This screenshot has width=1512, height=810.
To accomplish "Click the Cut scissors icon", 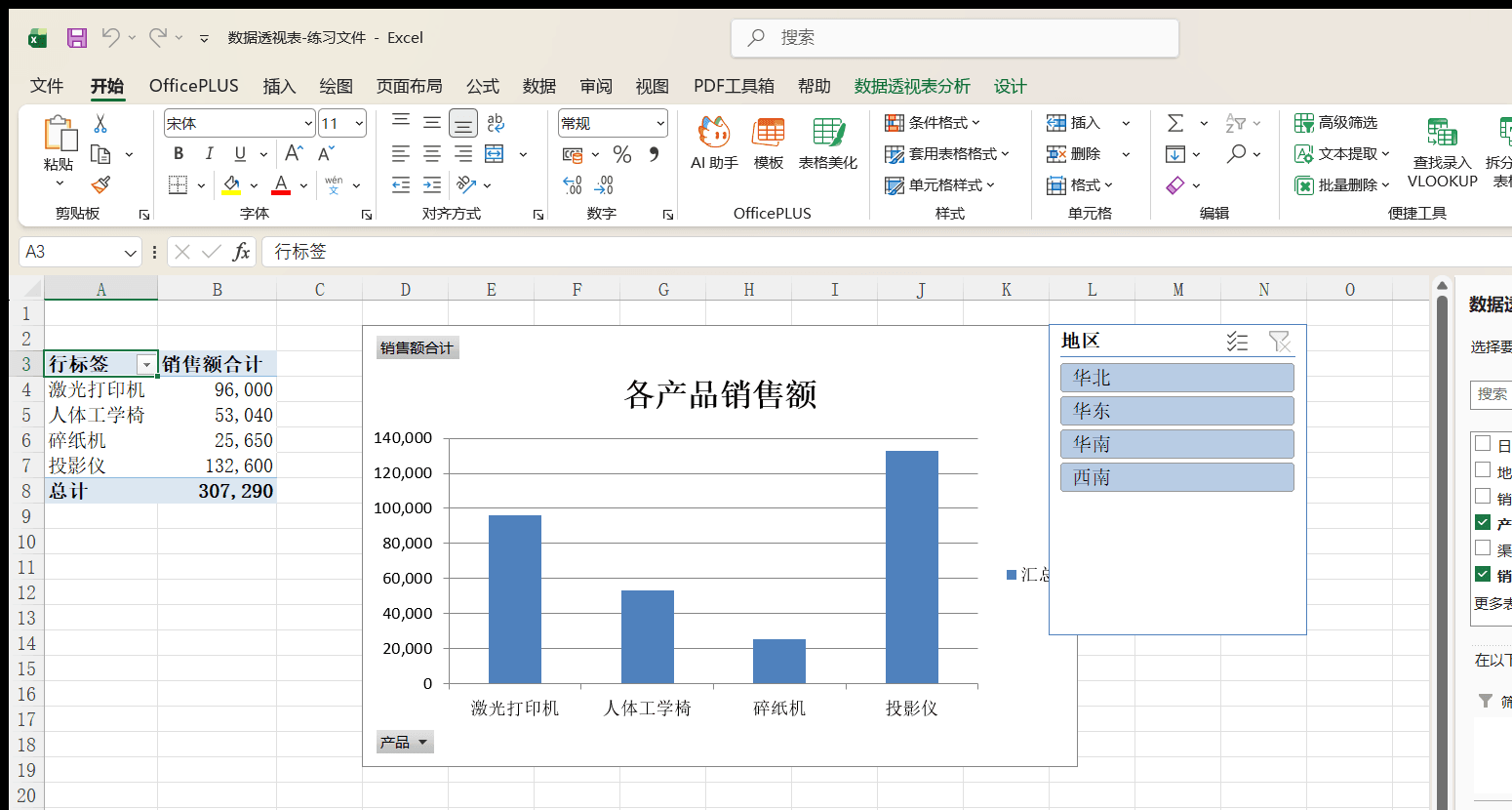I will [99, 124].
